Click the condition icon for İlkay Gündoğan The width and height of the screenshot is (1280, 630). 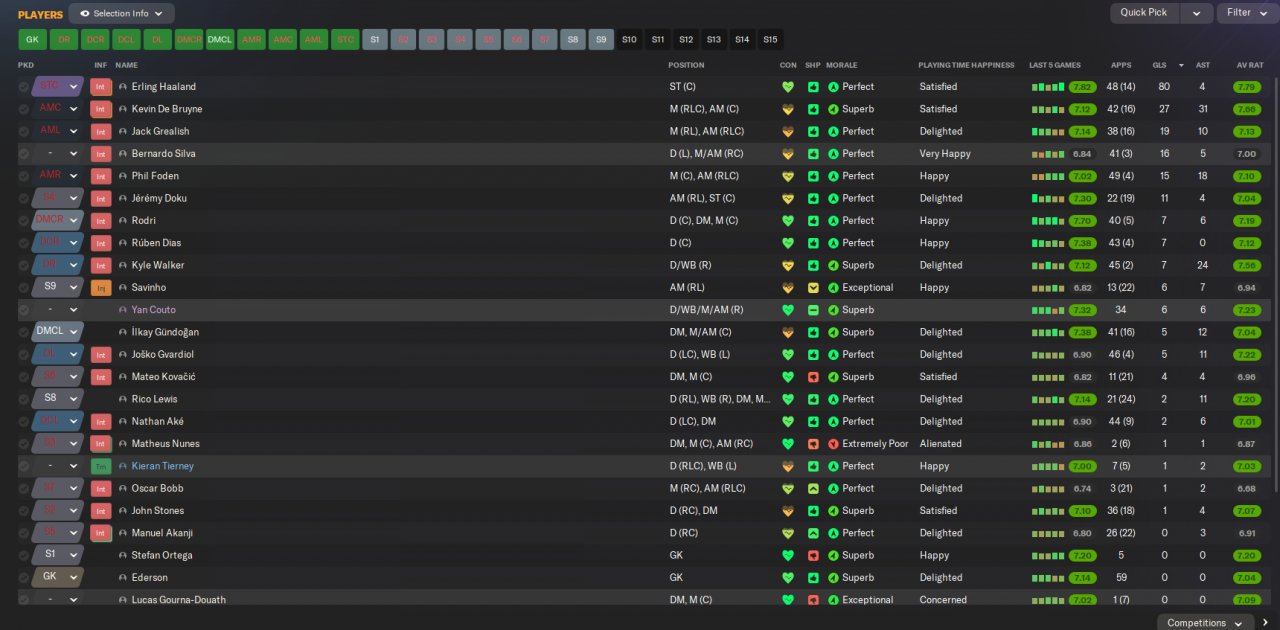point(788,332)
